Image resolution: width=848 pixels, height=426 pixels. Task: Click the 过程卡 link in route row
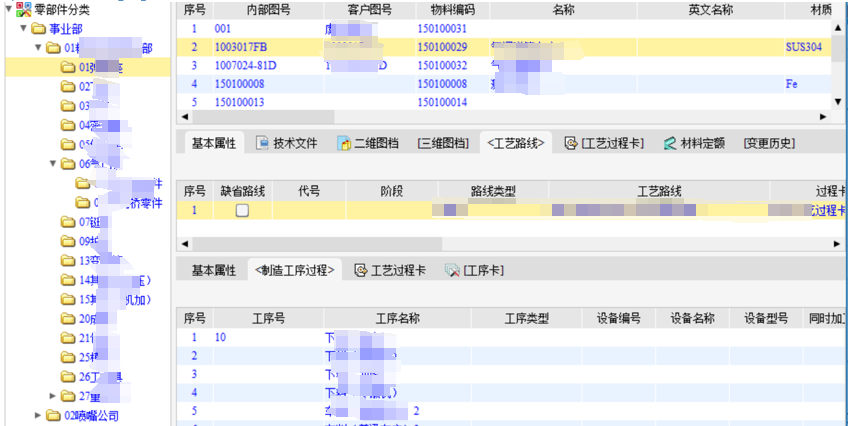[x=829, y=210]
